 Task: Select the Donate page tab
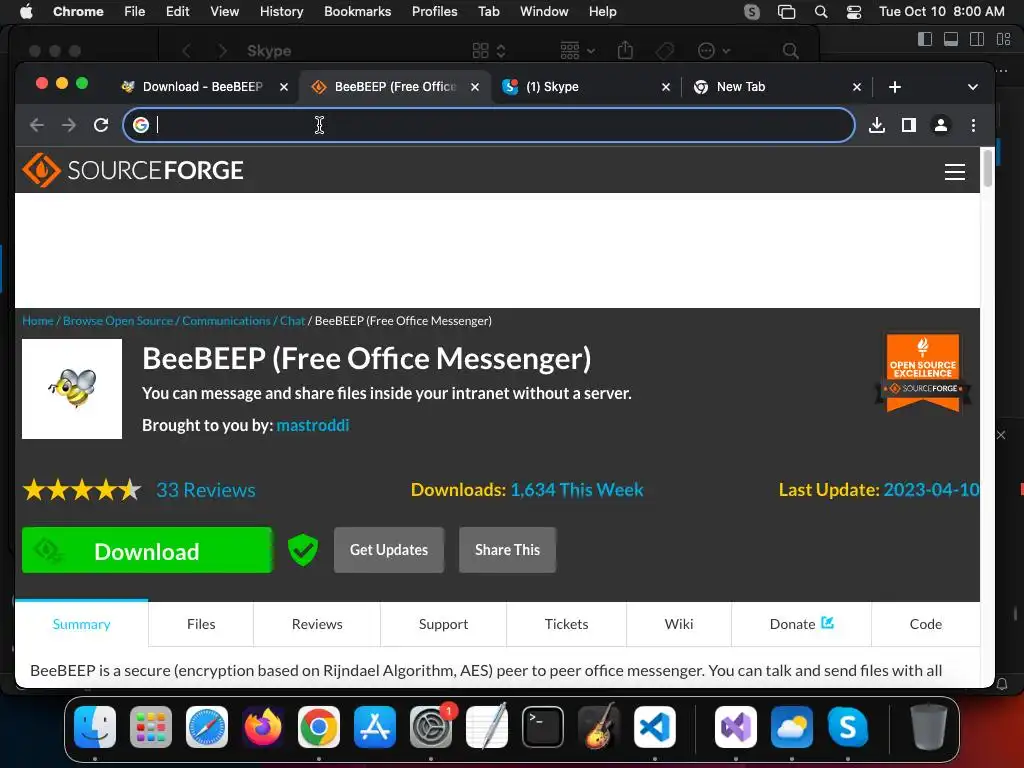801,624
